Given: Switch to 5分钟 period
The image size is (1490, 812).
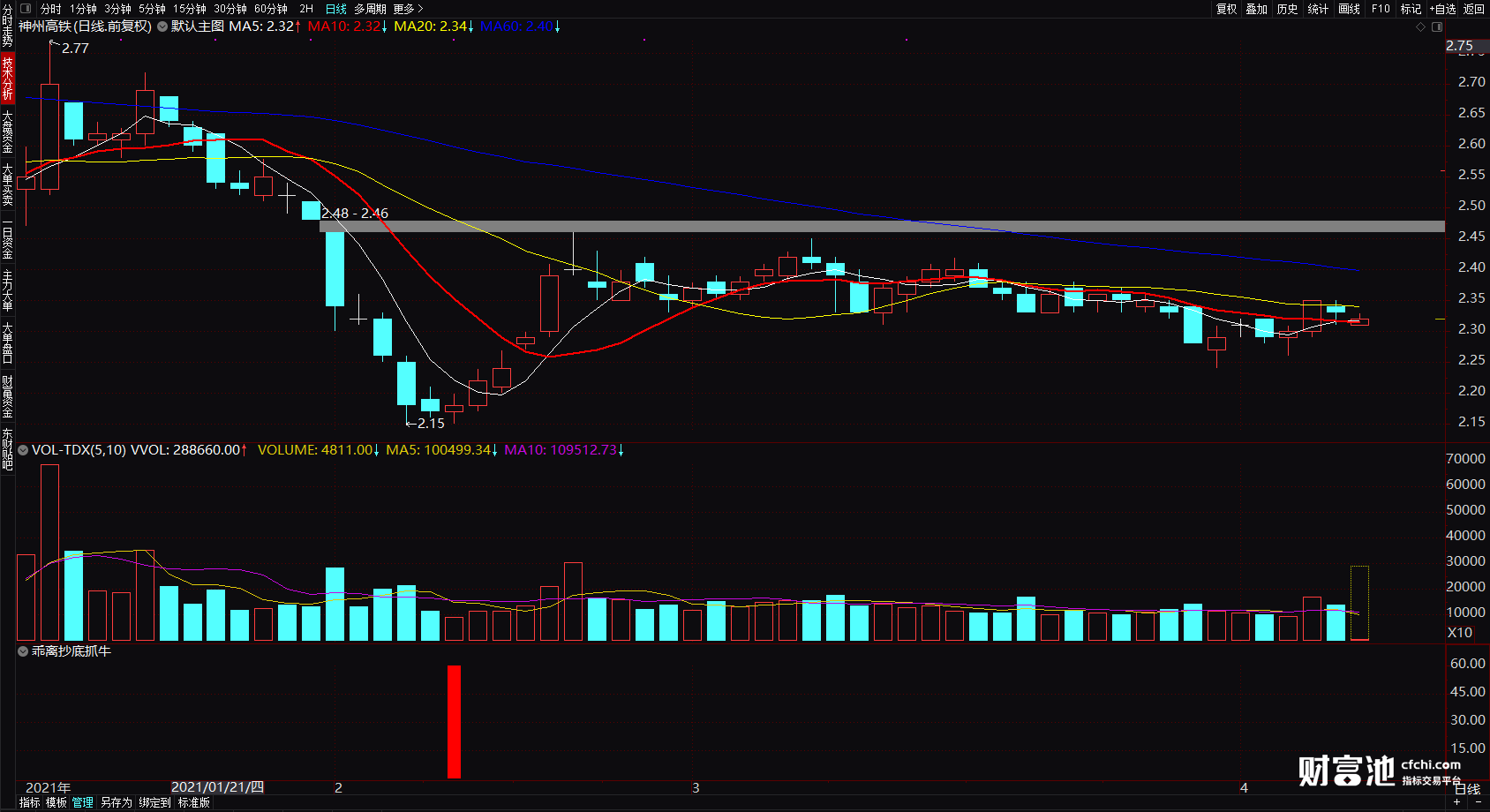Looking at the screenshot, I should [x=152, y=9].
